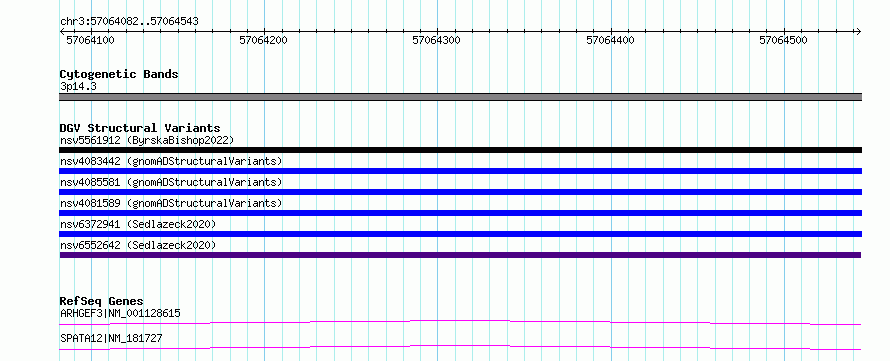This screenshot has height=361, width=890.
Task: Click ruler tick label 57064400
Action: pyautogui.click(x=610, y=40)
